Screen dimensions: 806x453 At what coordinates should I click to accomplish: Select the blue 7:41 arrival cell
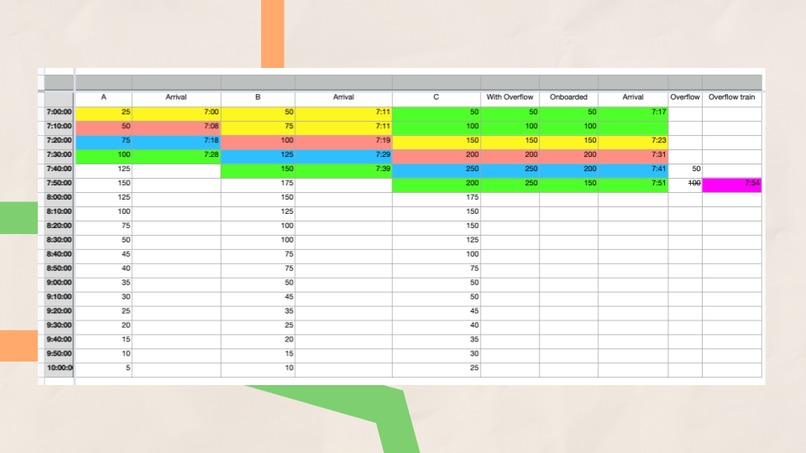(633, 169)
